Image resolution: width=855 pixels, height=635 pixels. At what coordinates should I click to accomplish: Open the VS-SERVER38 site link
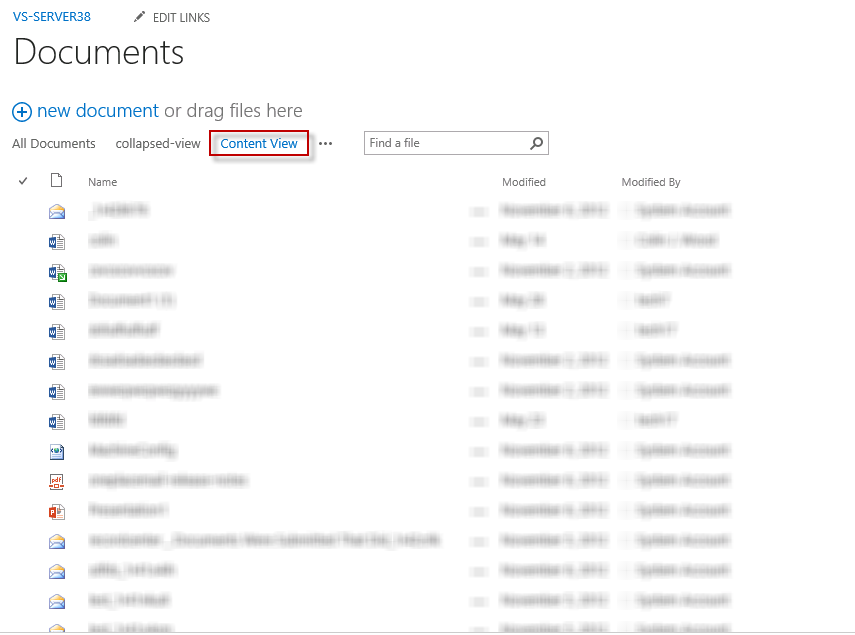[x=52, y=17]
